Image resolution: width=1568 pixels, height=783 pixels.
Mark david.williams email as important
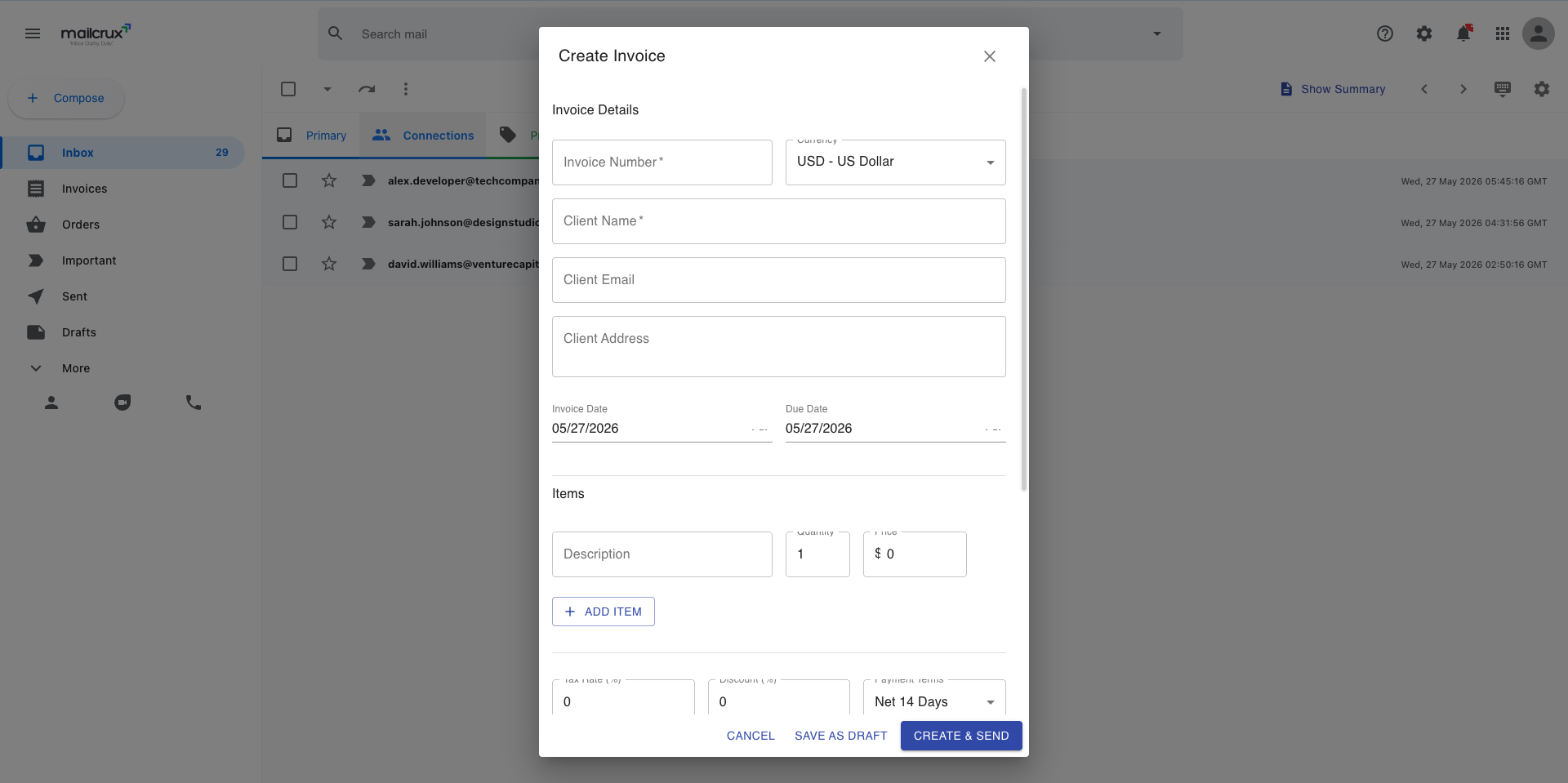(368, 264)
